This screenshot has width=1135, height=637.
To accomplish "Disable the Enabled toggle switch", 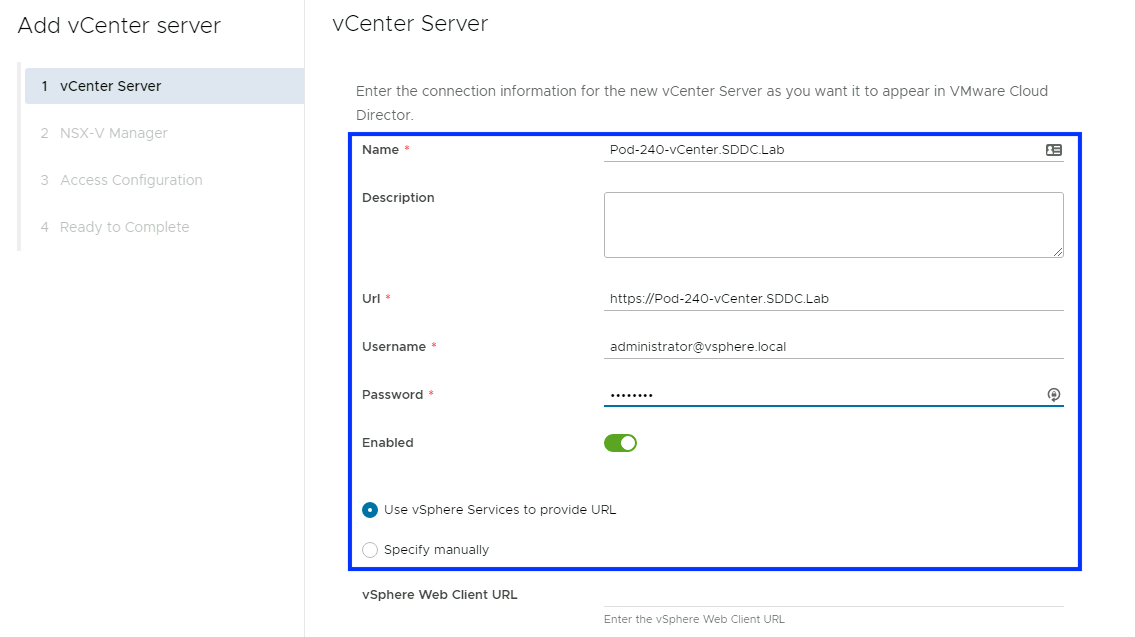I will (x=620, y=443).
